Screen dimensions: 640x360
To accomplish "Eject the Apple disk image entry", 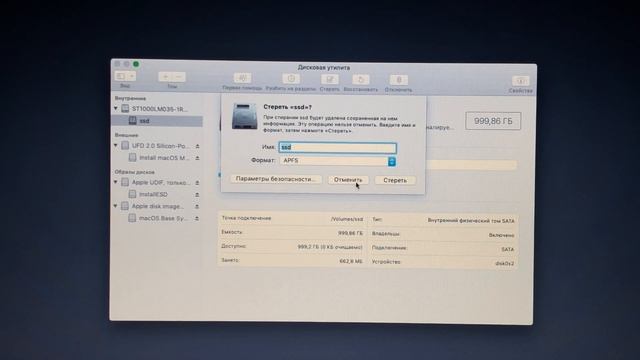I will [x=197, y=207].
